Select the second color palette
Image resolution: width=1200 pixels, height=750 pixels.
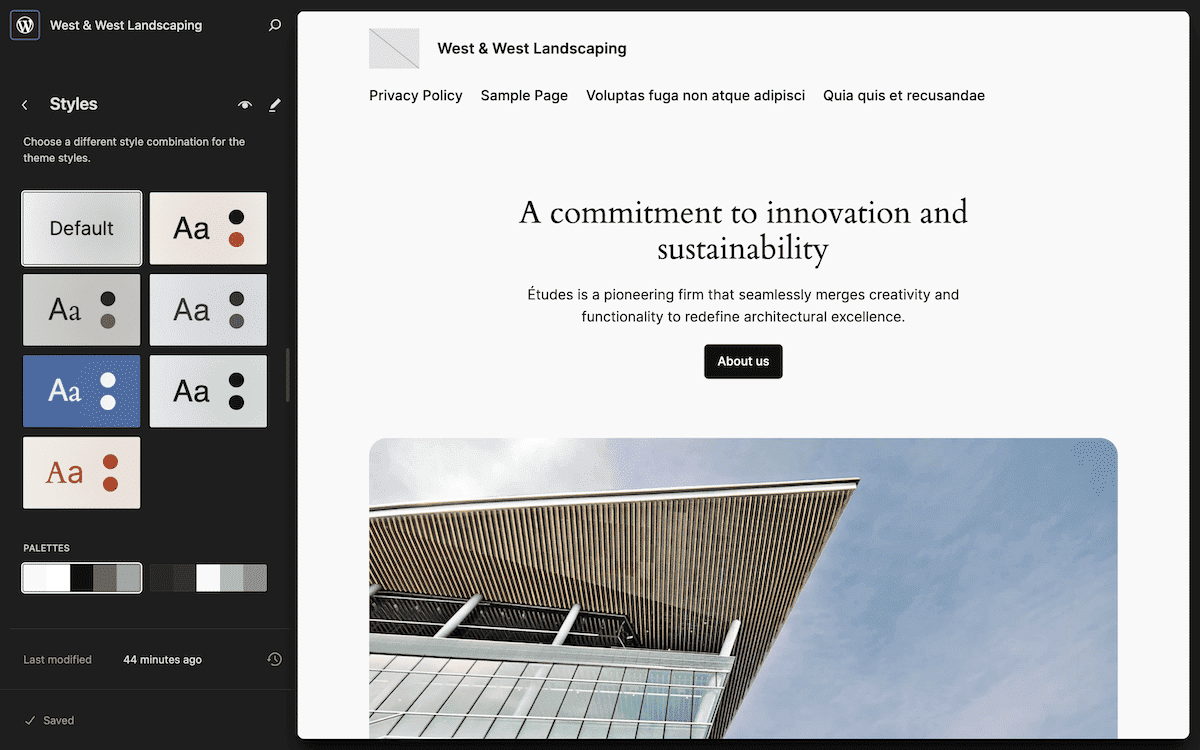pyautogui.click(x=208, y=577)
